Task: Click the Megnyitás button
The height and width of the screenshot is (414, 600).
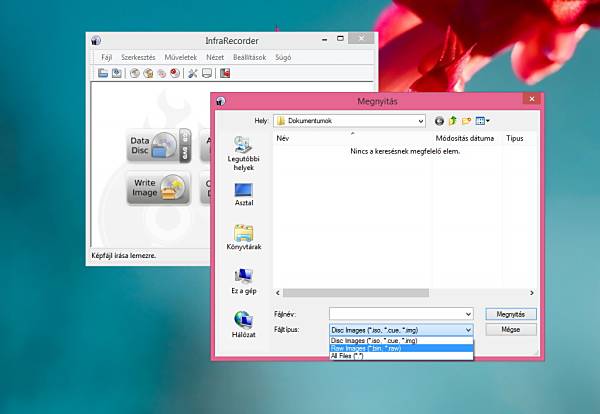Action: tap(511, 314)
